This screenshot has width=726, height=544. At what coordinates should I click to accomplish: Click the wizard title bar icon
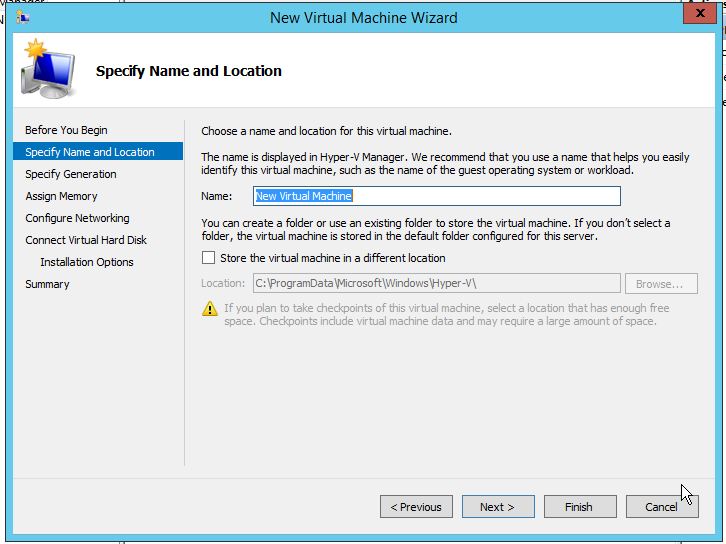point(23,18)
